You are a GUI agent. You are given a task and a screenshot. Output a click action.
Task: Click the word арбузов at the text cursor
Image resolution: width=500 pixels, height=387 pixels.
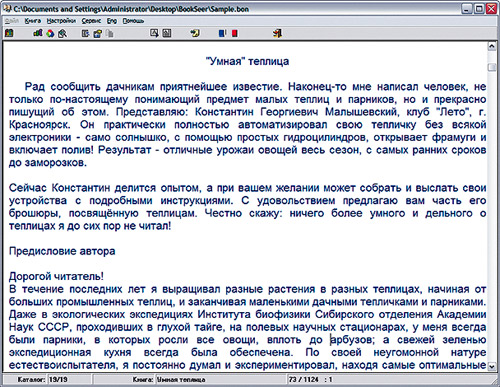click(352, 340)
